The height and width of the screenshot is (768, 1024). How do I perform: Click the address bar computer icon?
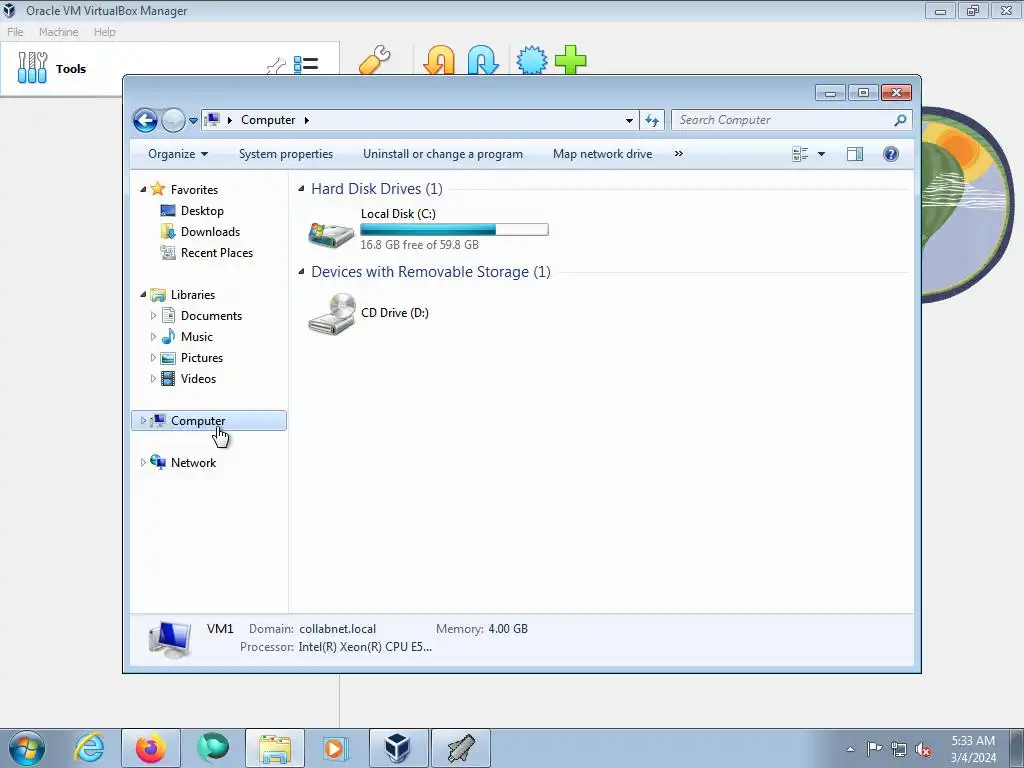point(212,120)
